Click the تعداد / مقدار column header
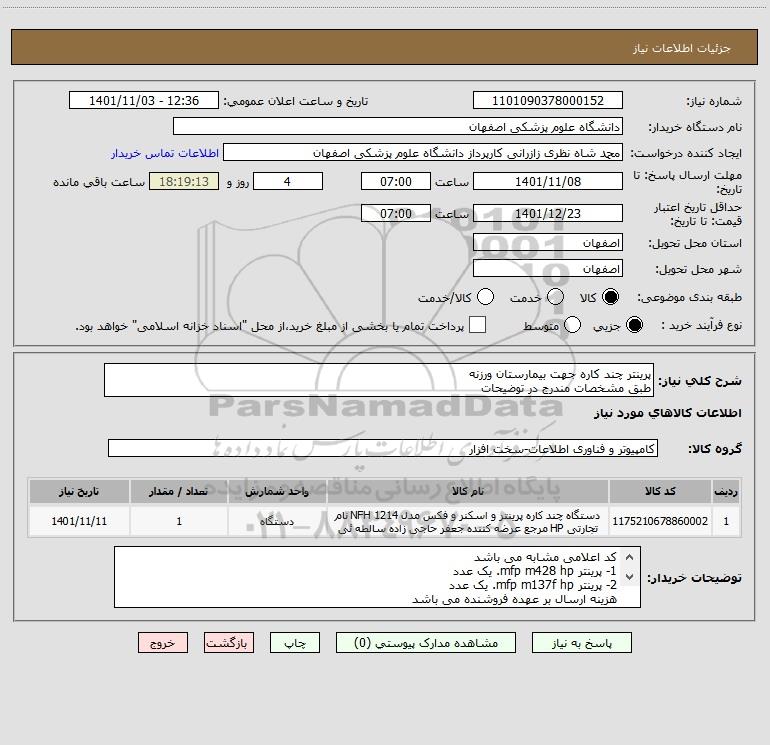 click(179, 491)
